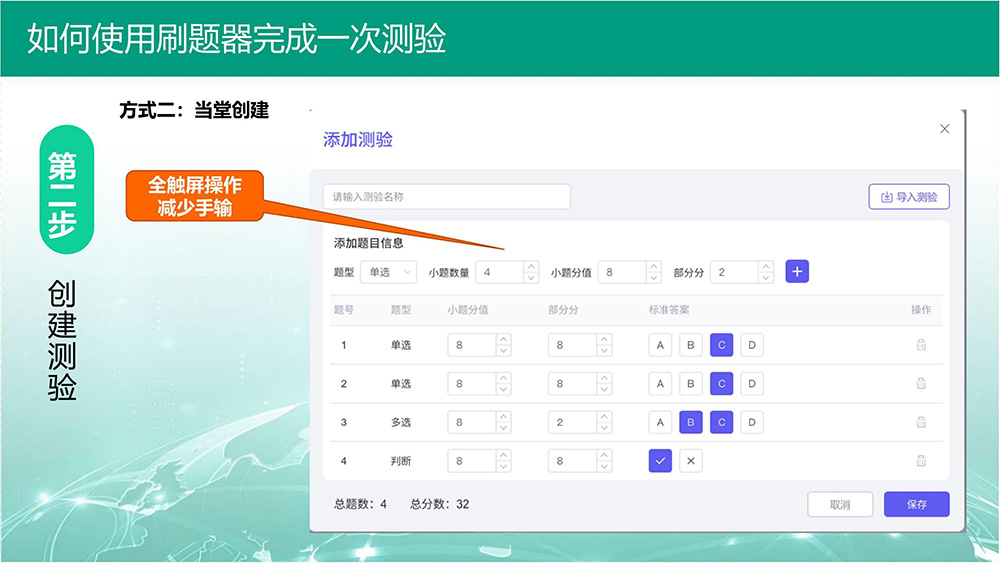Screen dimensions: 1000x563
Task: Increase the top 部分分 stepper value
Action: tap(766, 267)
